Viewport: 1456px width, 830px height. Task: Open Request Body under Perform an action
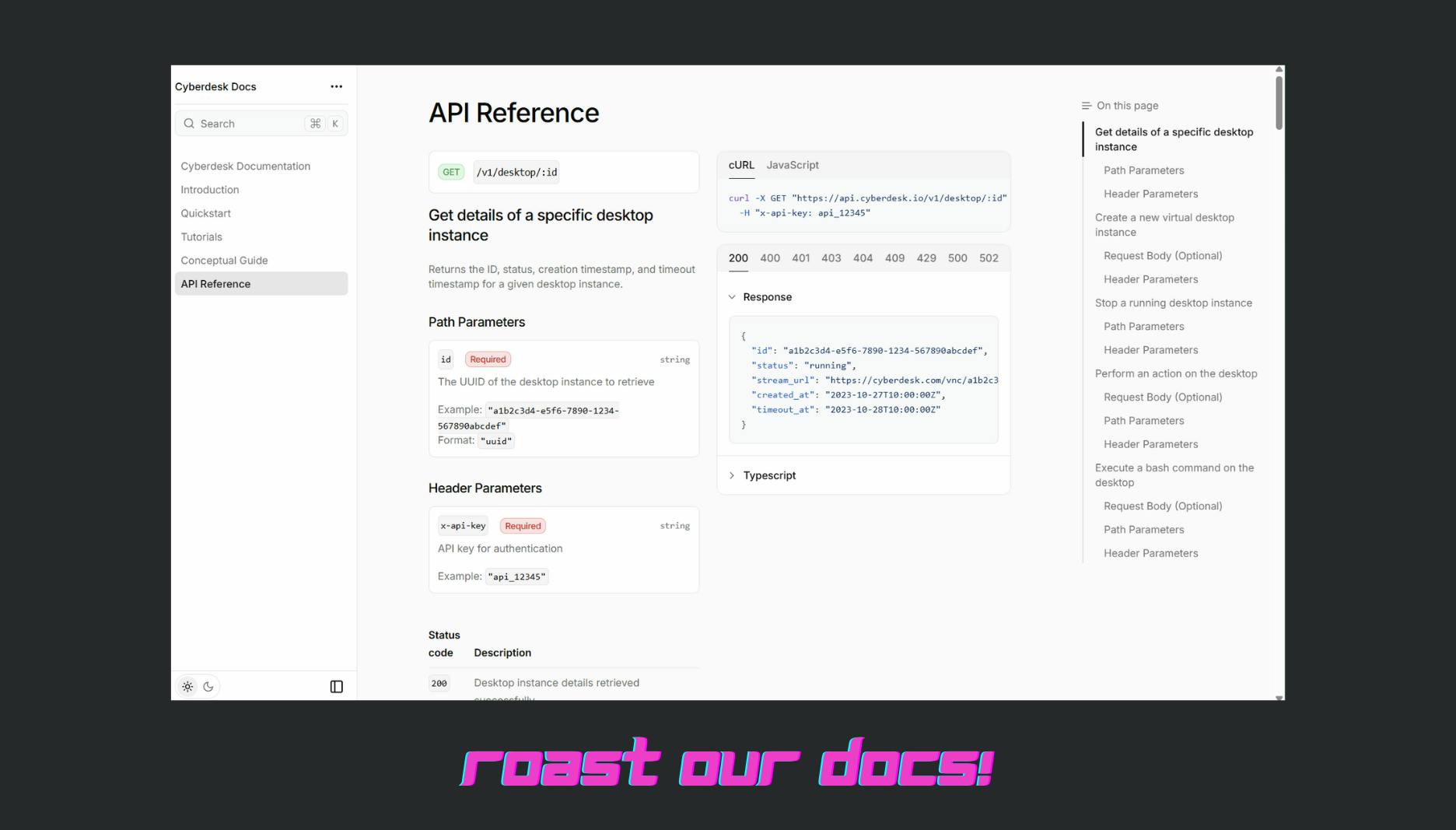click(x=1163, y=397)
